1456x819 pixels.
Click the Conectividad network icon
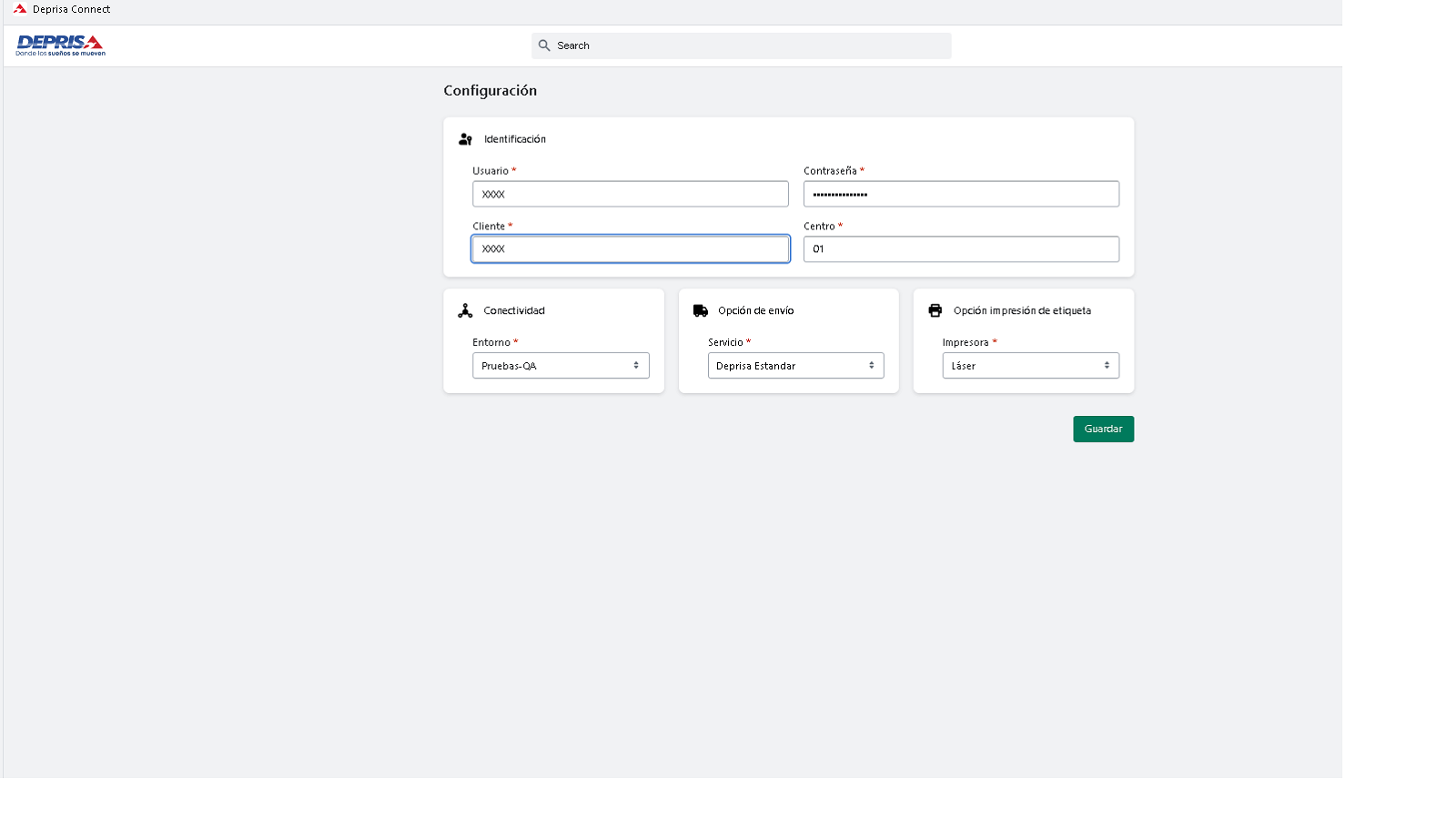coord(465,310)
